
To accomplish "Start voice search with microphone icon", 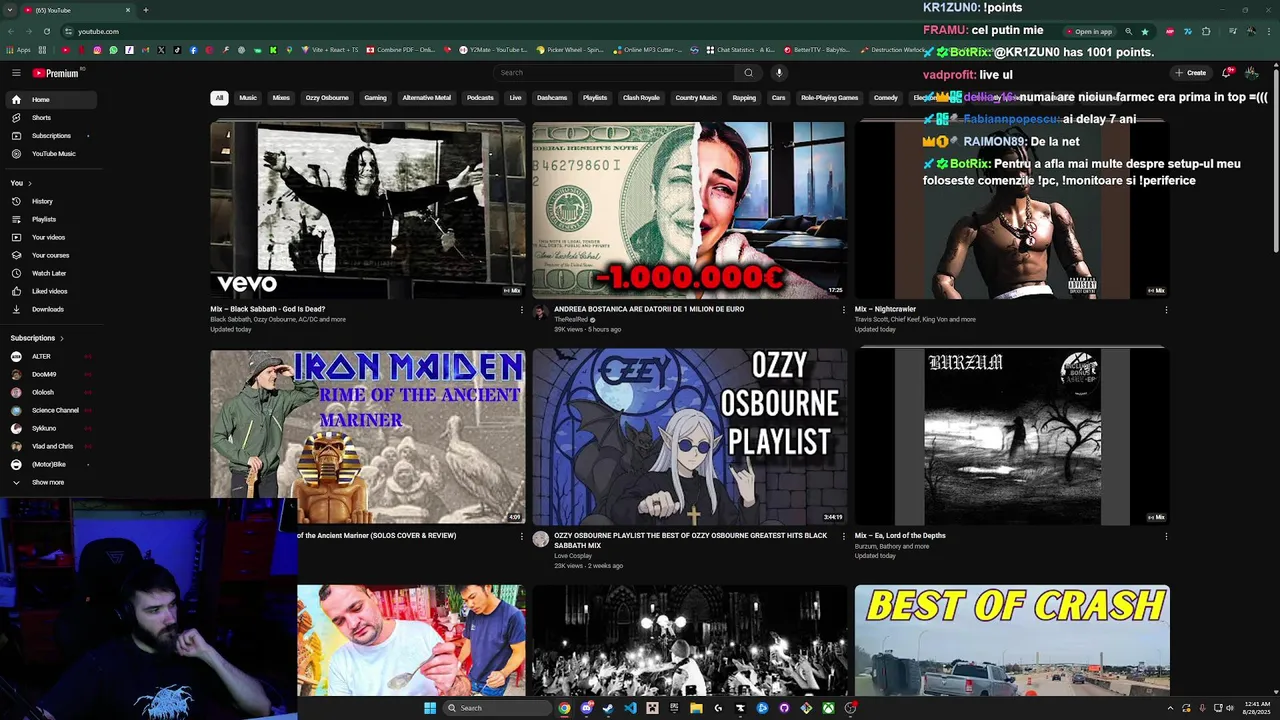I will pos(779,72).
